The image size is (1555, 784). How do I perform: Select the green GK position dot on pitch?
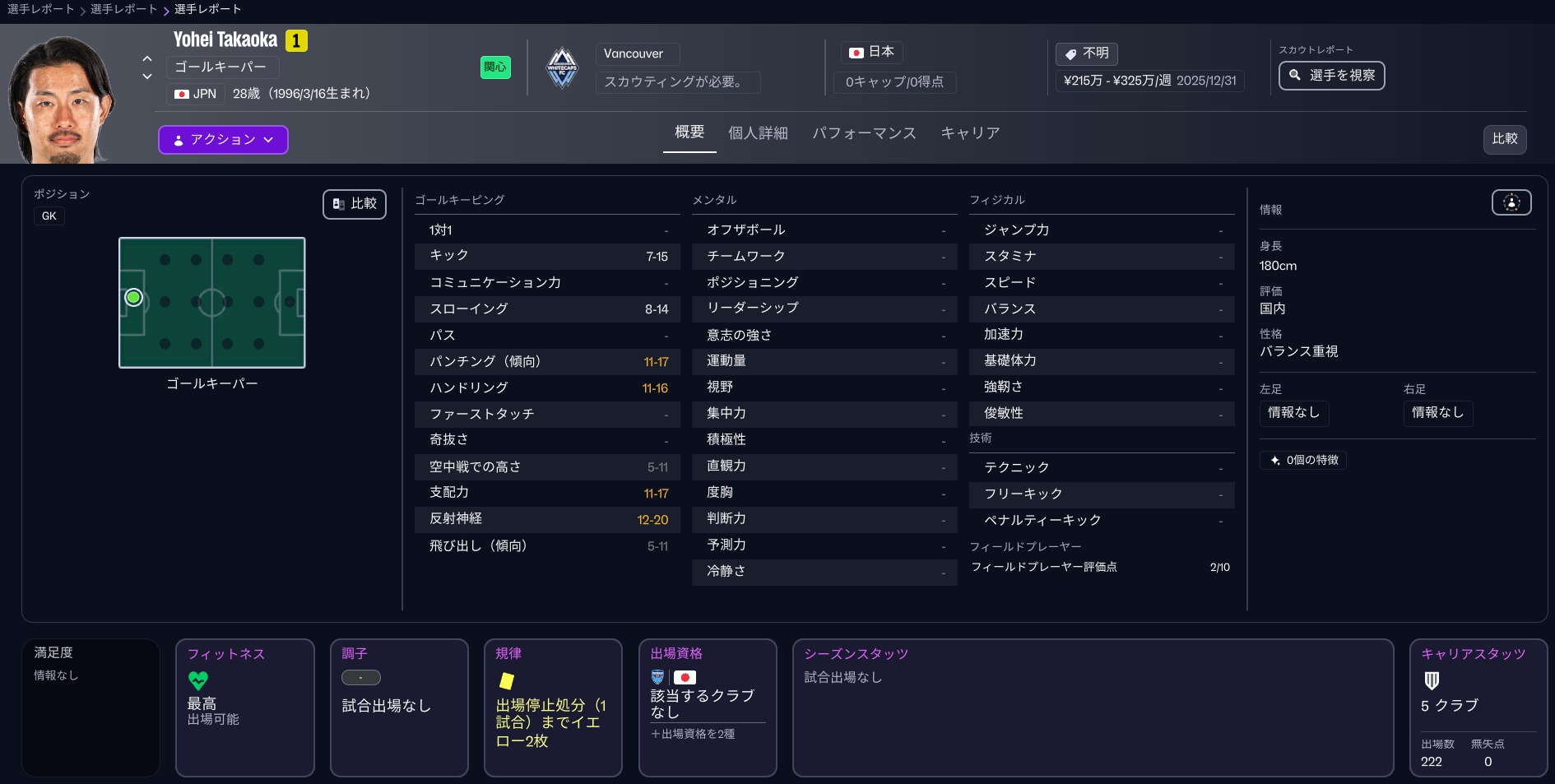coord(133,298)
